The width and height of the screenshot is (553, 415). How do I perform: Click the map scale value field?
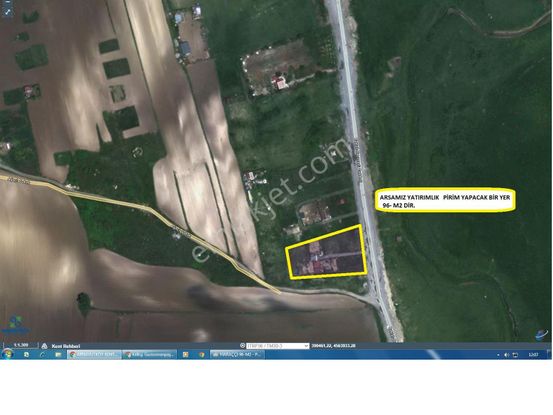(21, 345)
